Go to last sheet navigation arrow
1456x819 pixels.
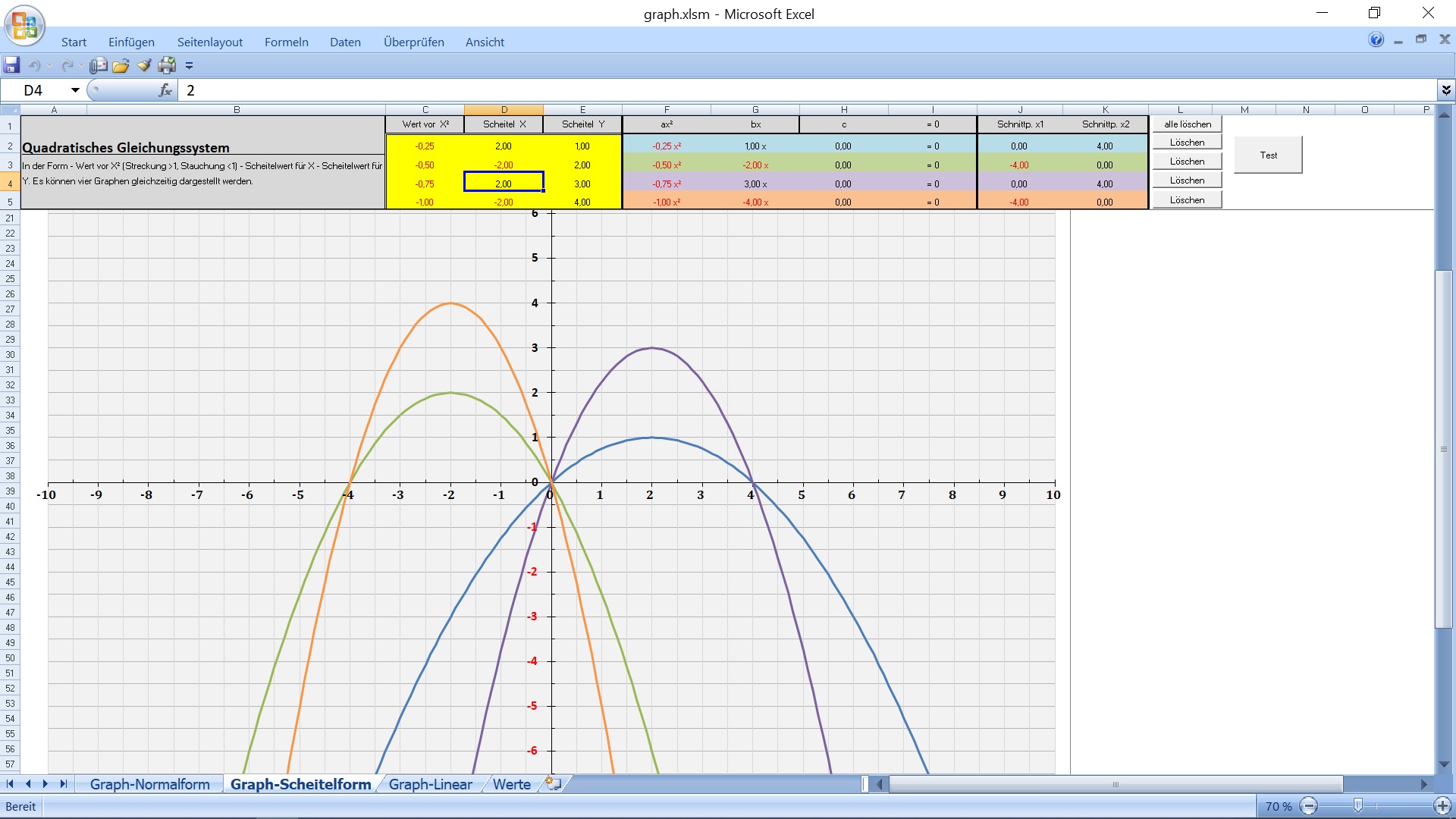[x=64, y=784]
